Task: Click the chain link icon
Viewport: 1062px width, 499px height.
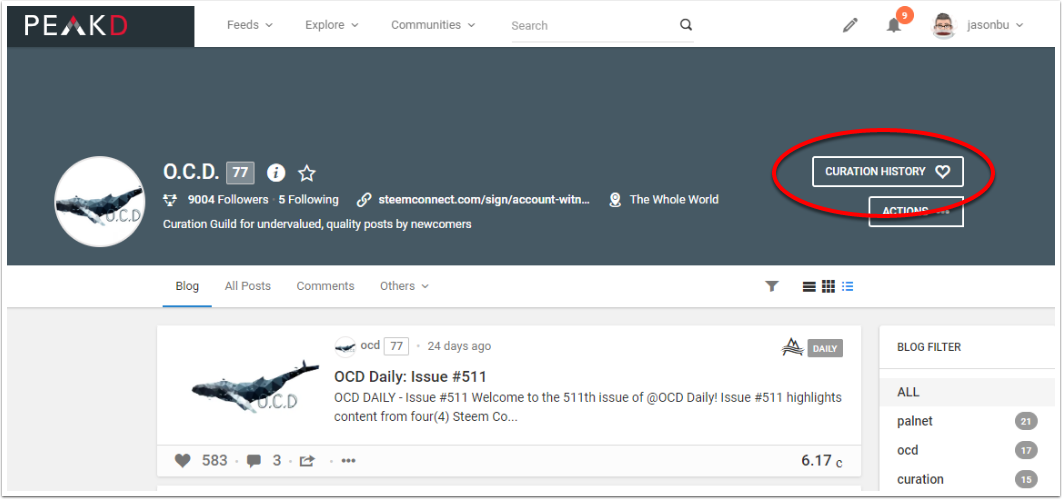Action: point(364,200)
